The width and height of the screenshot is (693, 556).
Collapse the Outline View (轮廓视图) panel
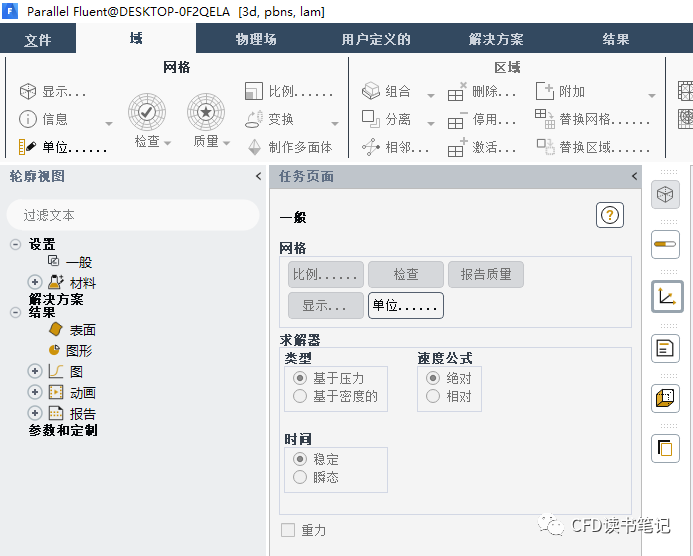259,176
